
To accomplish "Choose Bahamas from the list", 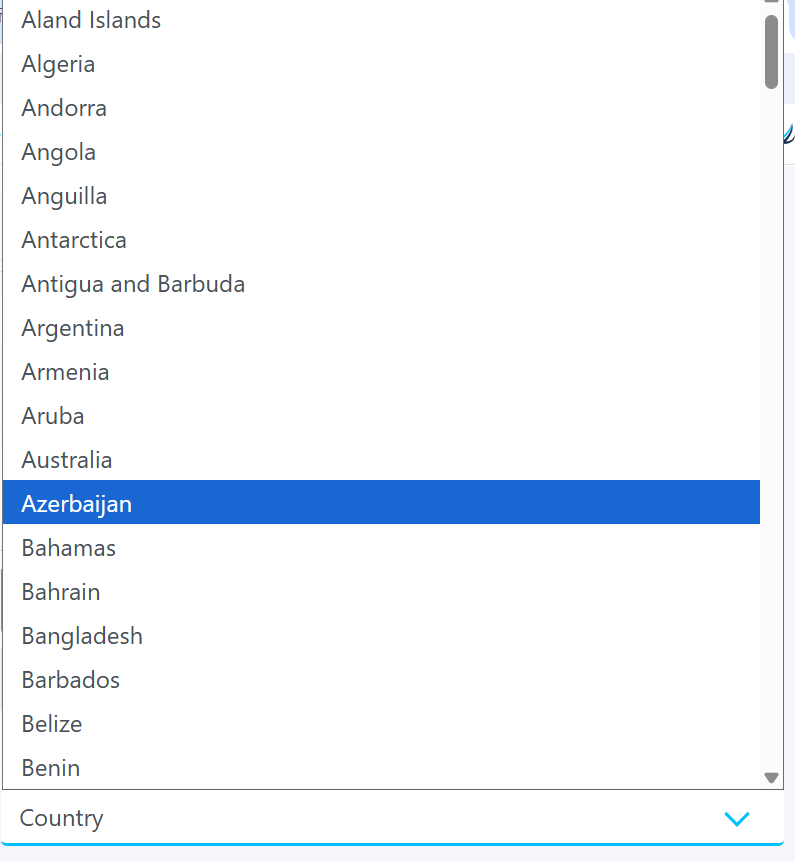I will (69, 548).
